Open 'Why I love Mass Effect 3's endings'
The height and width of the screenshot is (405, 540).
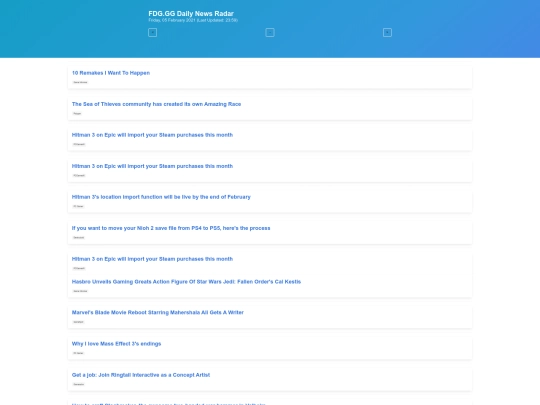(x=116, y=344)
